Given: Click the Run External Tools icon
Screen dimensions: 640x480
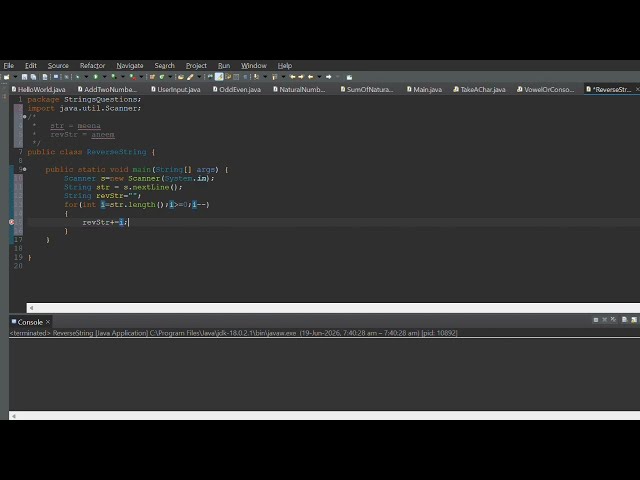Looking at the screenshot, I should point(133,77).
